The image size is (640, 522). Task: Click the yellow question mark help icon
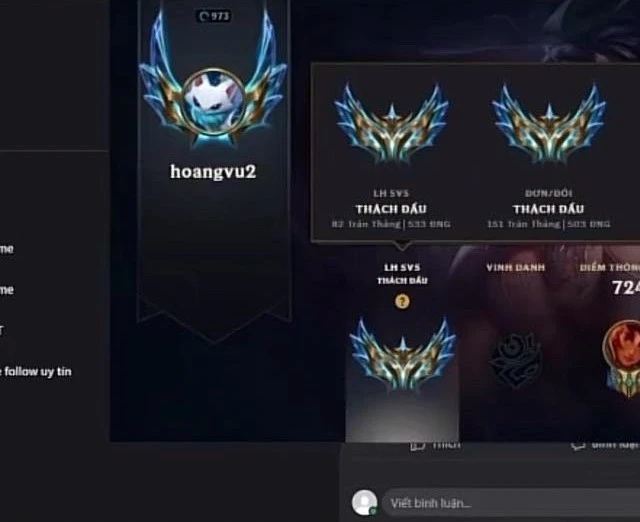point(402,302)
